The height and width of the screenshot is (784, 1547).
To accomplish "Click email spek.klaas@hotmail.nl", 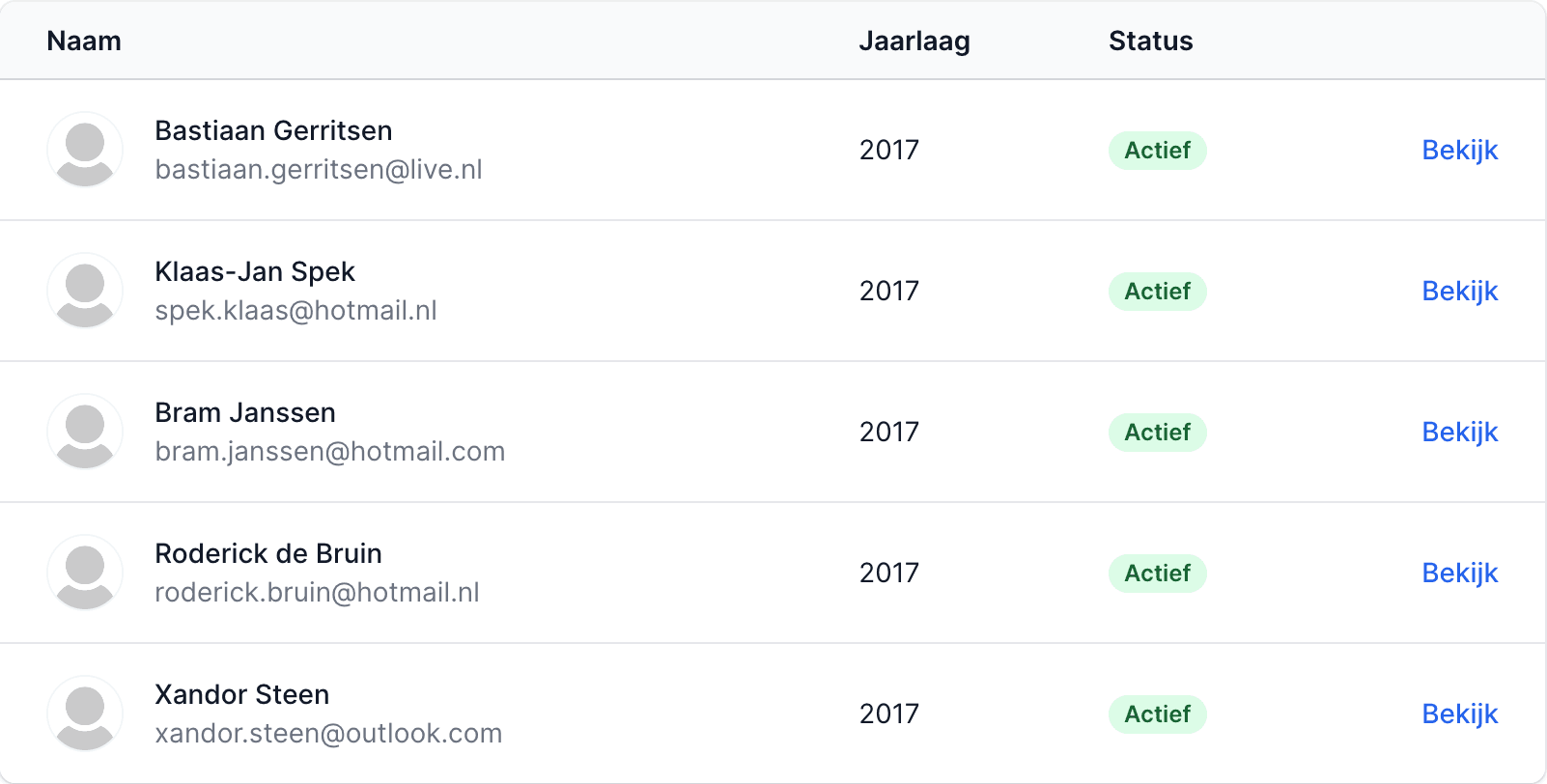I will tap(295, 311).
